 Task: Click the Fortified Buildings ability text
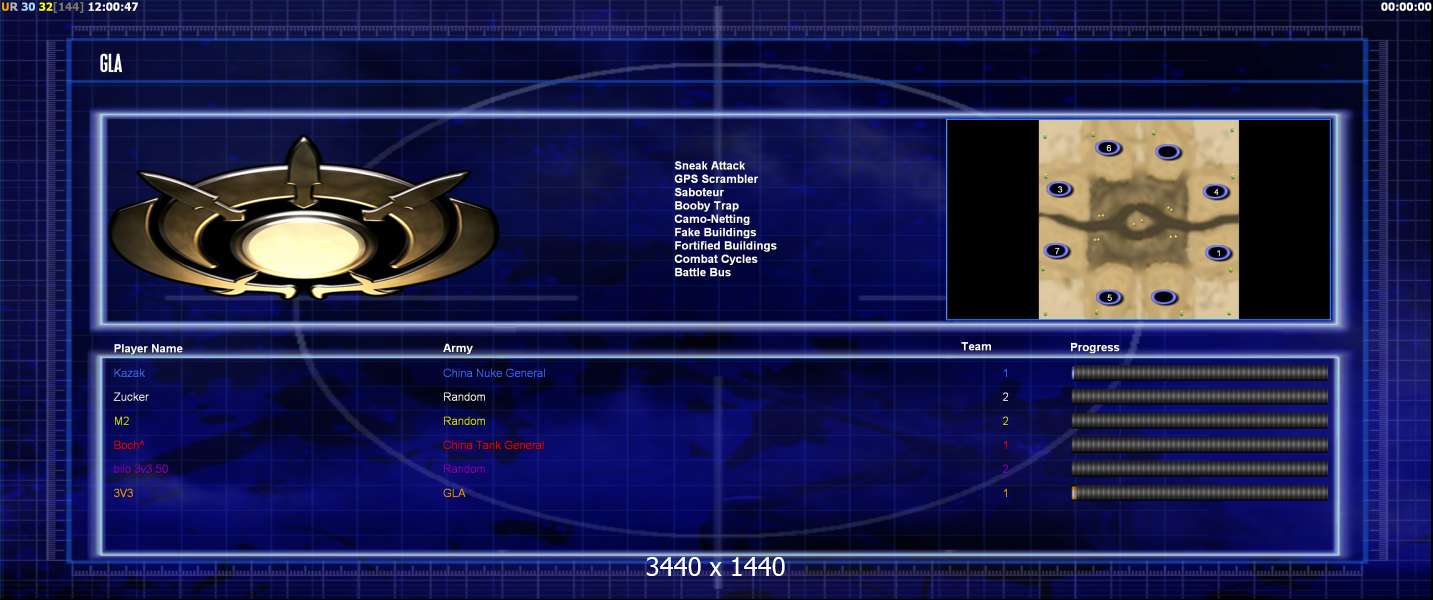pyautogui.click(x=725, y=245)
